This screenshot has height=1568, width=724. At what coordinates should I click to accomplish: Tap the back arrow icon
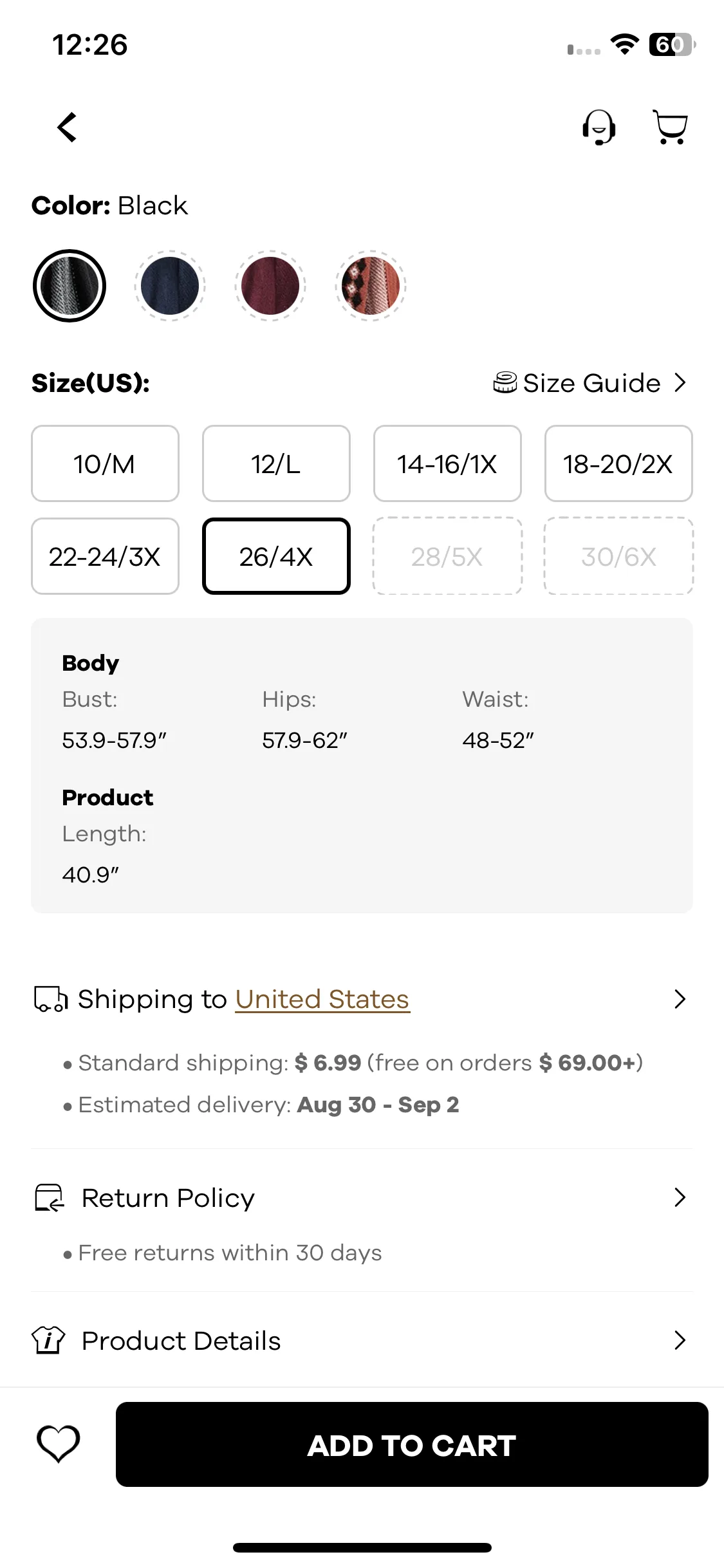tap(67, 127)
